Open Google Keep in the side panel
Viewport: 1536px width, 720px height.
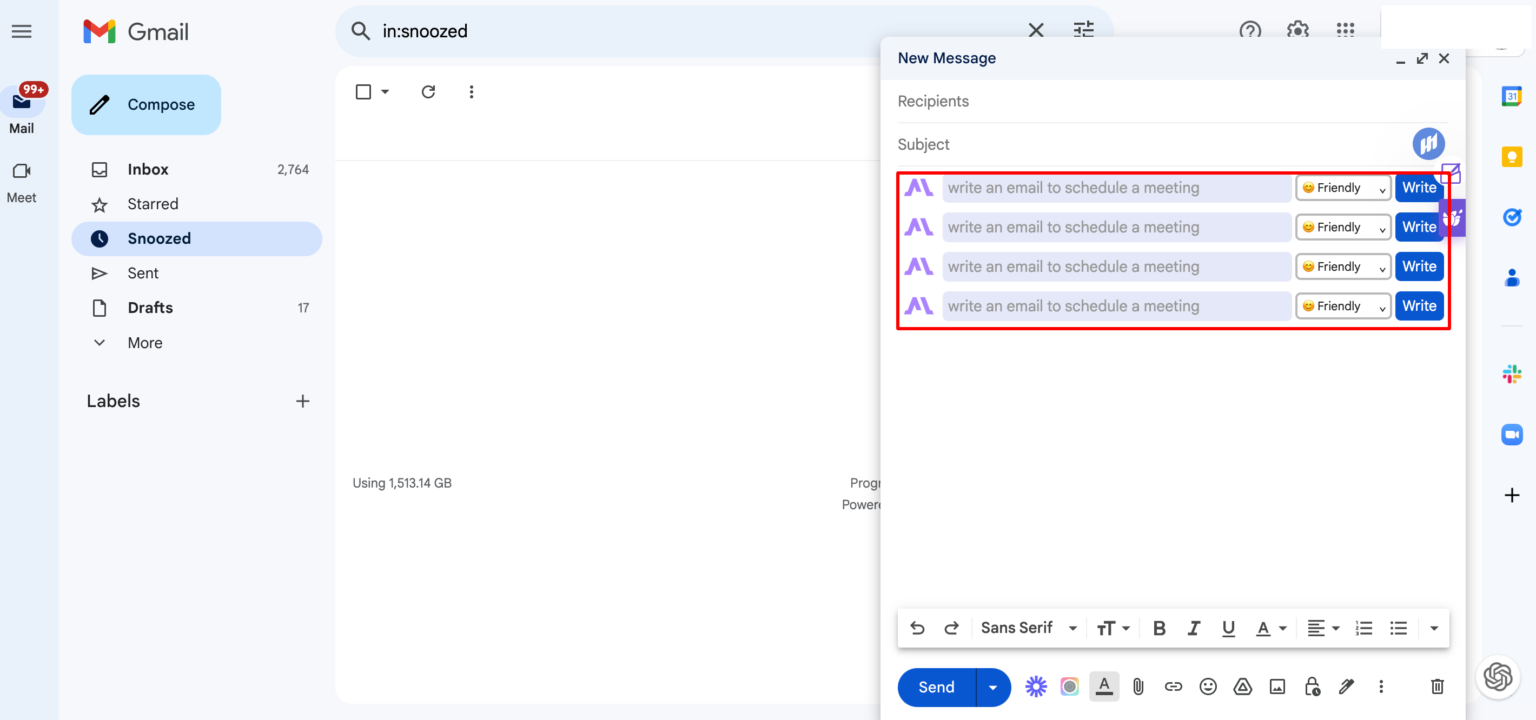pyautogui.click(x=1512, y=157)
